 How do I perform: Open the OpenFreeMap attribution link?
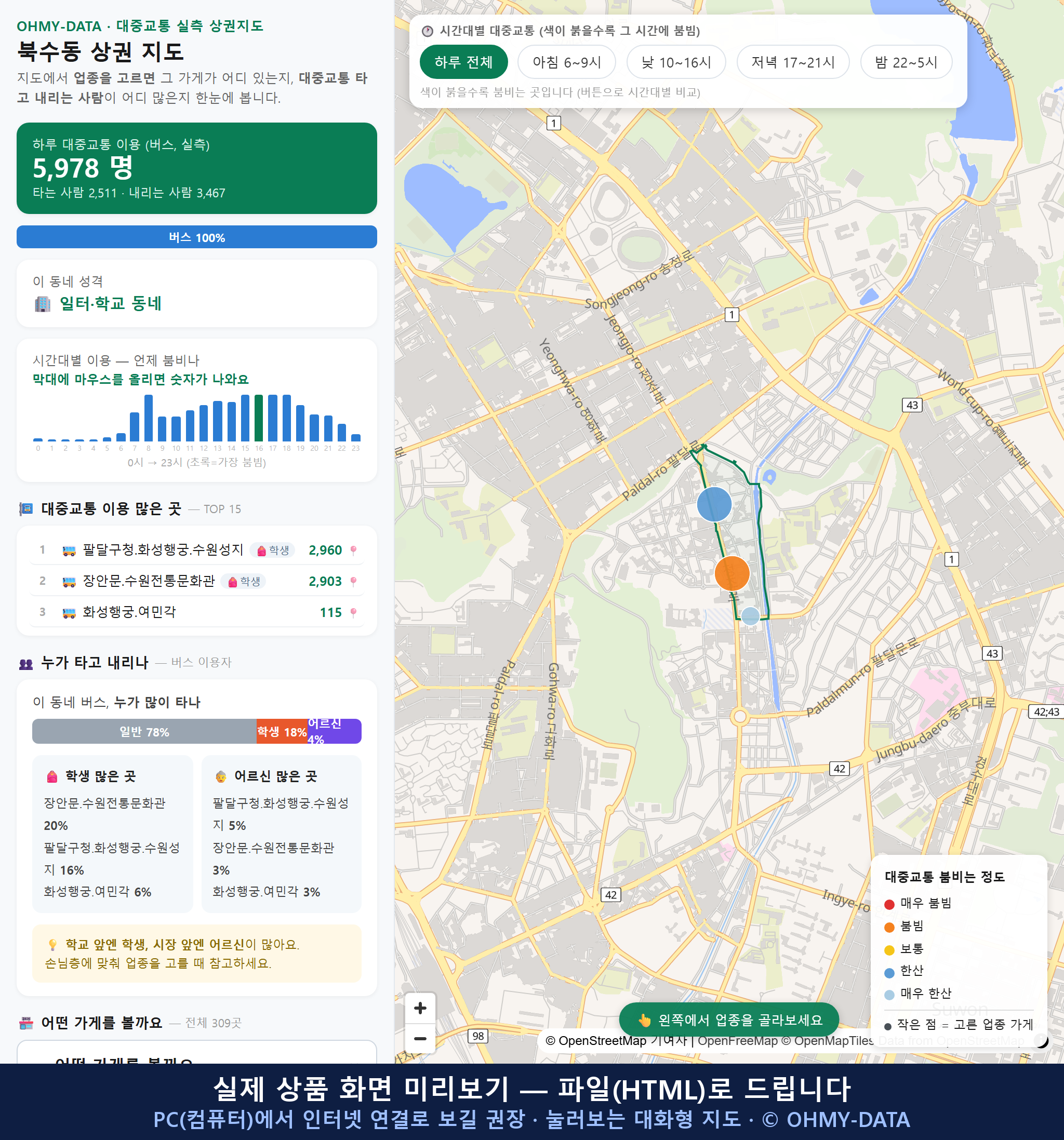[x=738, y=1041]
